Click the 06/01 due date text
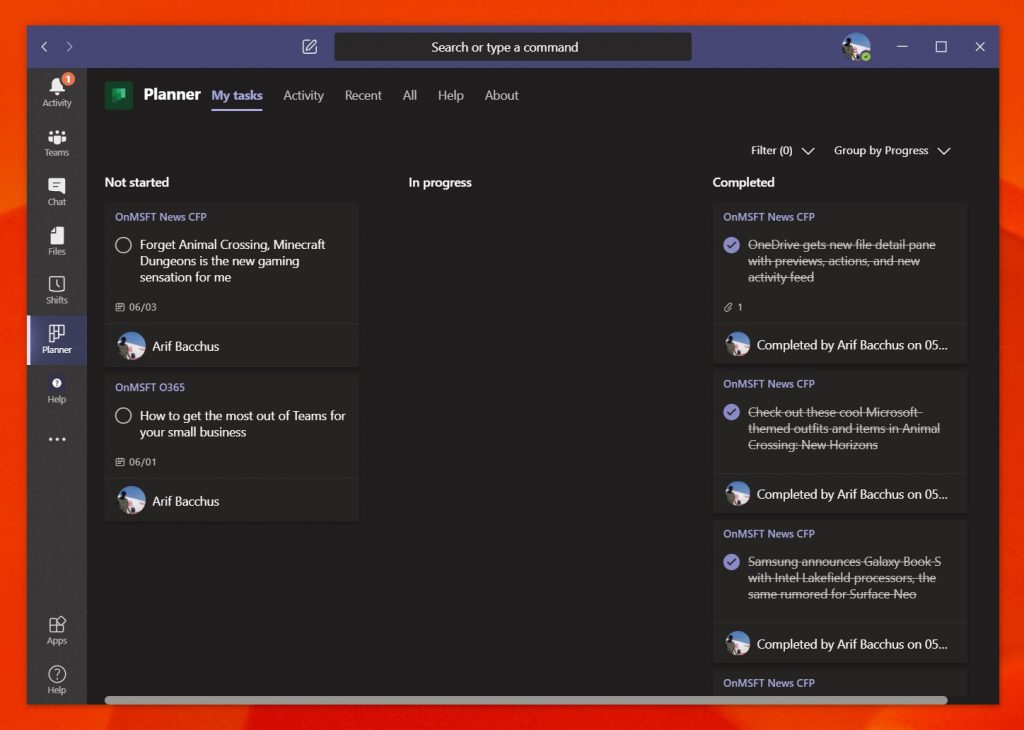The image size is (1024, 730). point(142,462)
